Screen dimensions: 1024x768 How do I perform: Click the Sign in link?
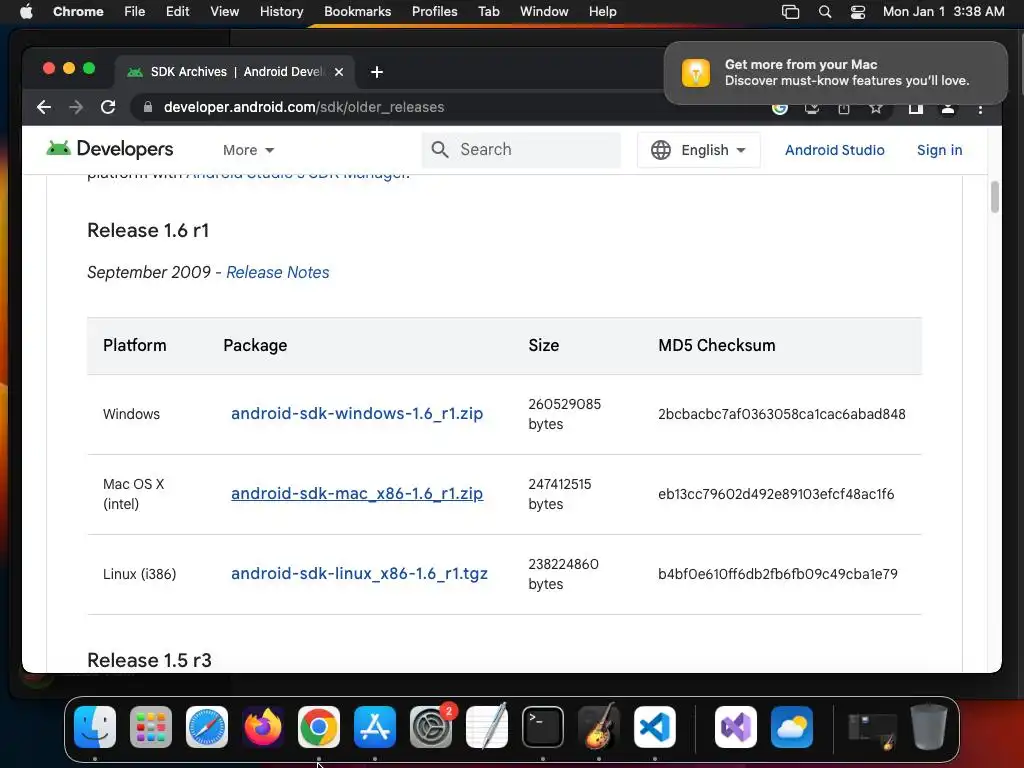(939, 150)
